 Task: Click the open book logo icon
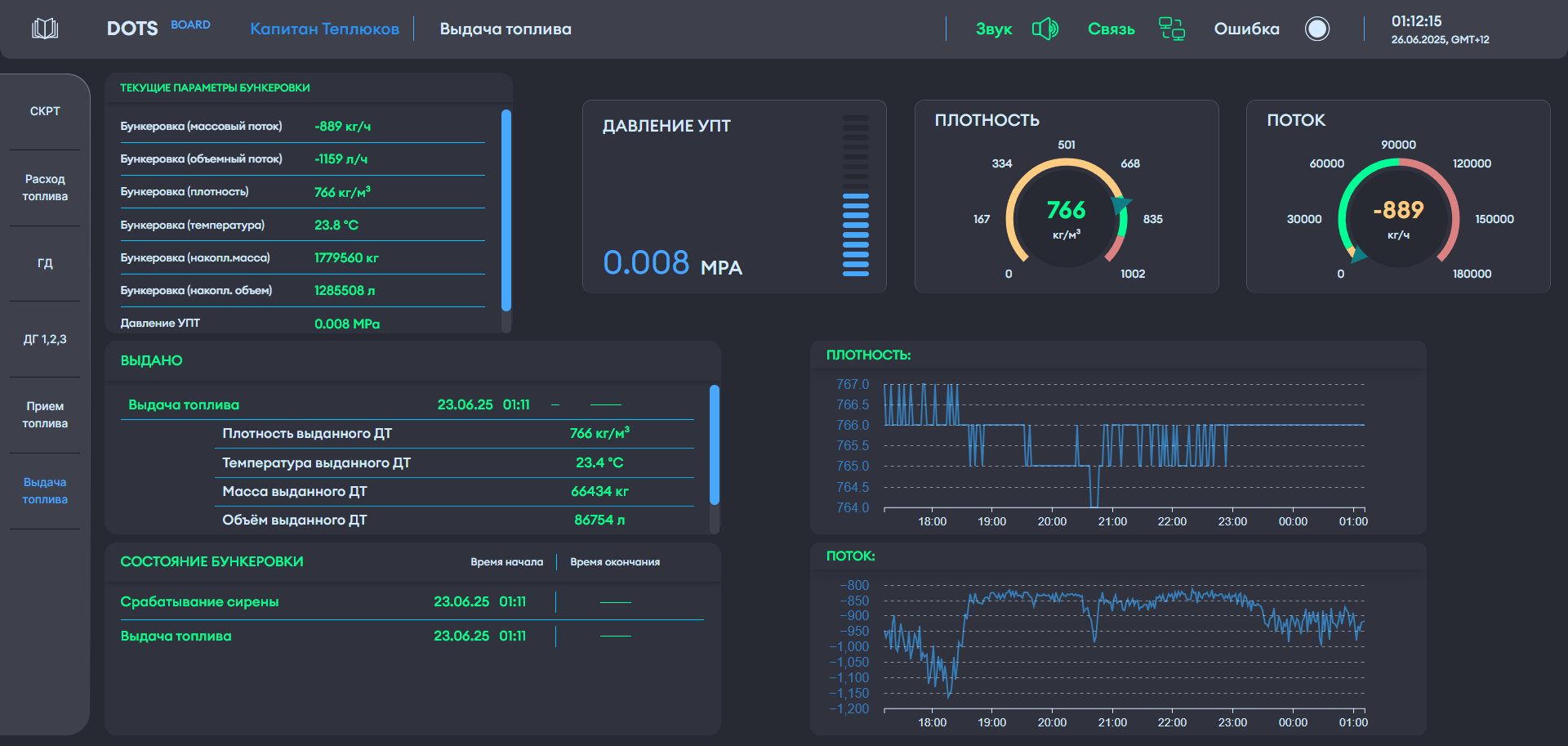[45, 29]
